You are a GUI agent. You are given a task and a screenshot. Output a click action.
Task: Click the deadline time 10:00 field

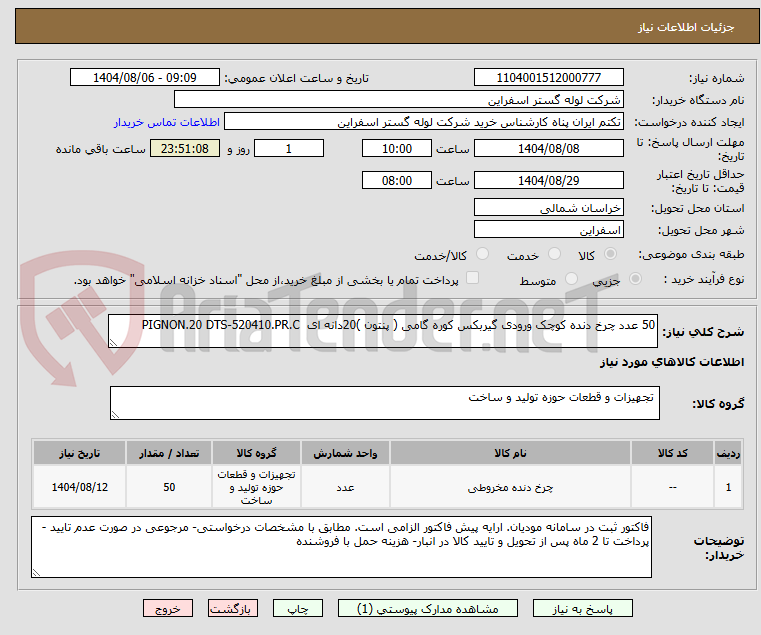coord(397,149)
